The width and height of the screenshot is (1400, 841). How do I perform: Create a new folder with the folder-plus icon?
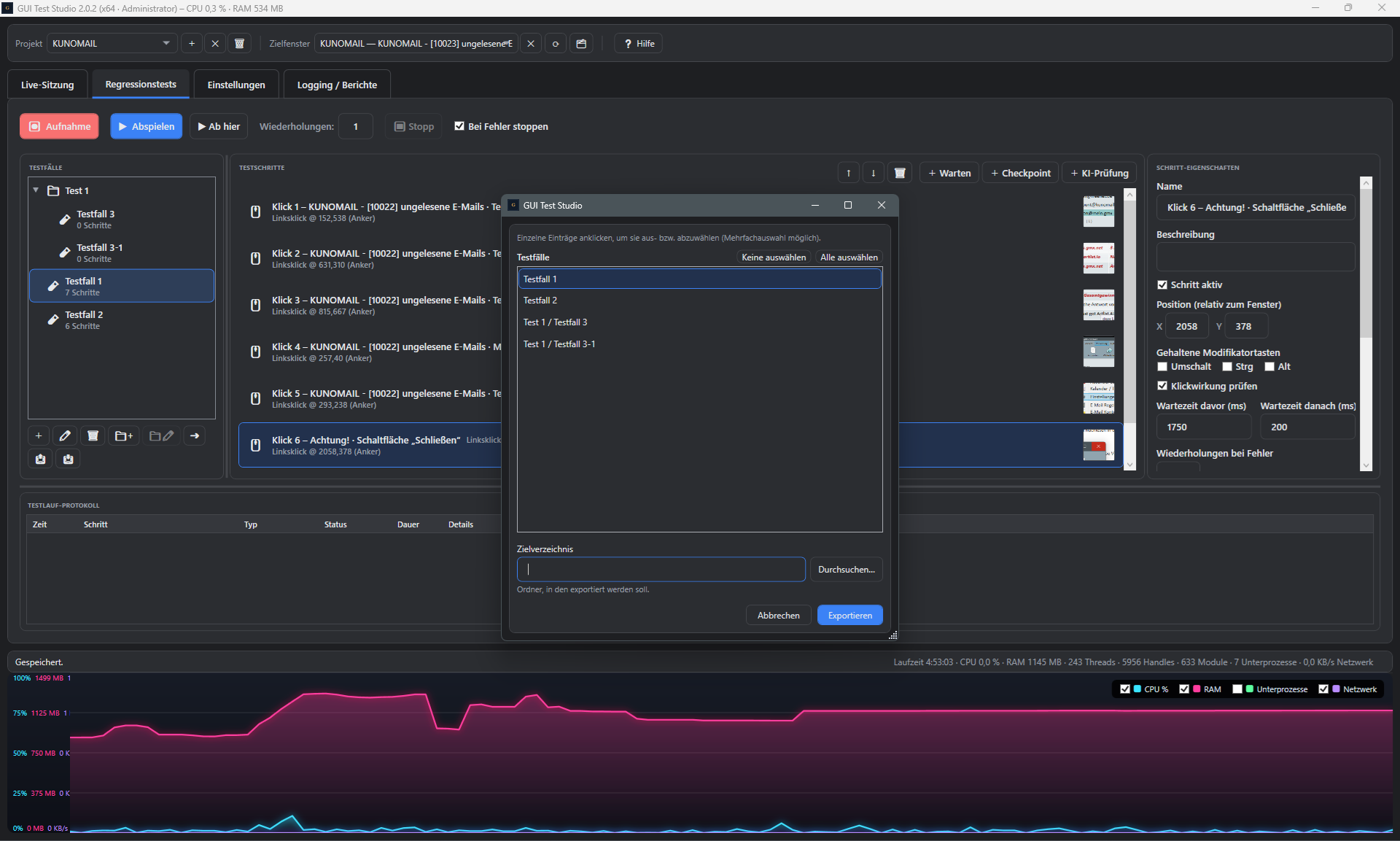coord(124,436)
